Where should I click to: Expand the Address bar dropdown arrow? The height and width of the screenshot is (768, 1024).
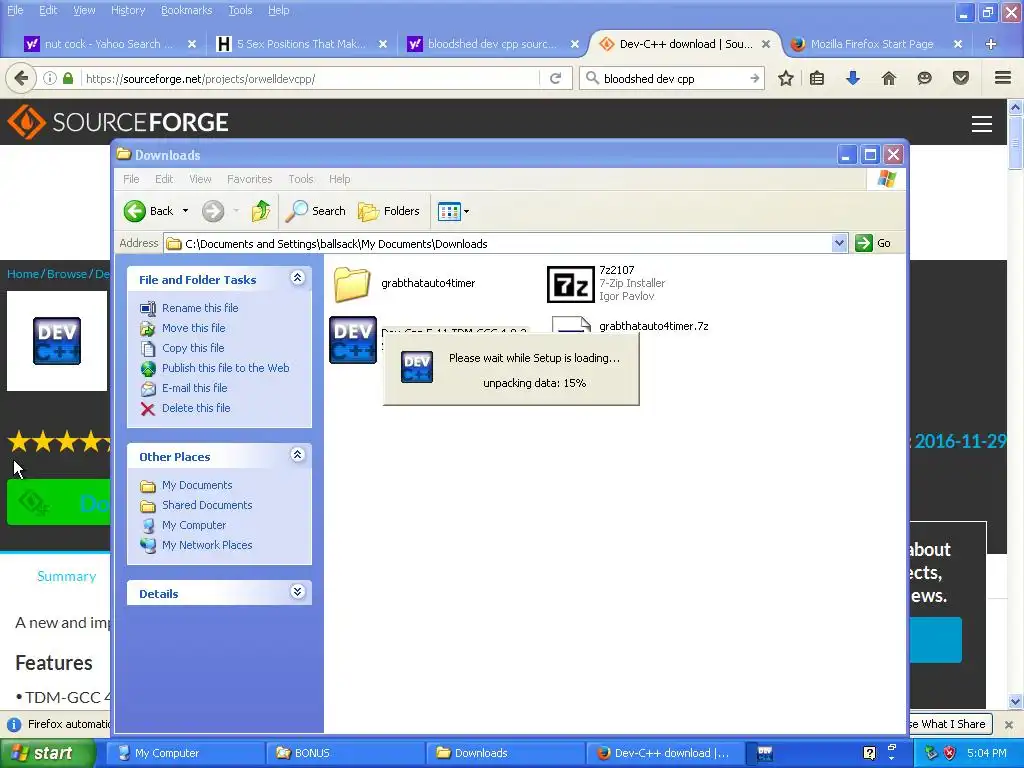[839, 244]
